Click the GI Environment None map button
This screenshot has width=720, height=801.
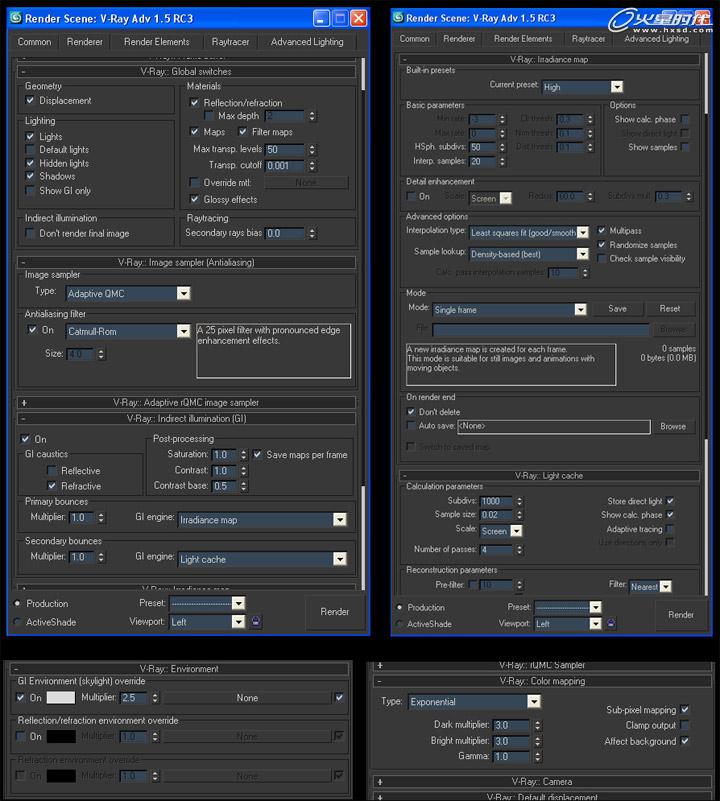click(x=247, y=698)
